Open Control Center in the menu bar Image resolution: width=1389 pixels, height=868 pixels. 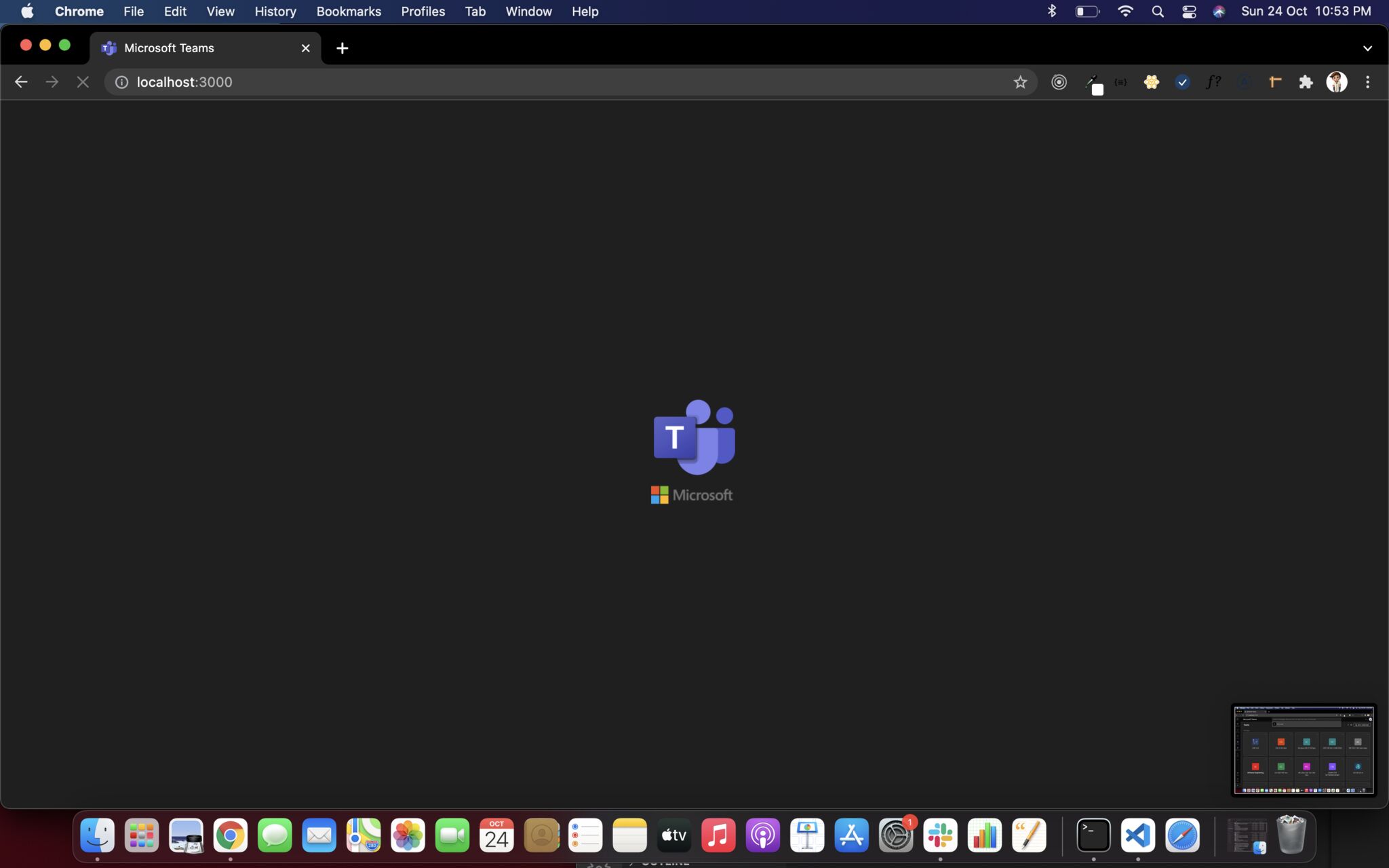pos(1188,12)
